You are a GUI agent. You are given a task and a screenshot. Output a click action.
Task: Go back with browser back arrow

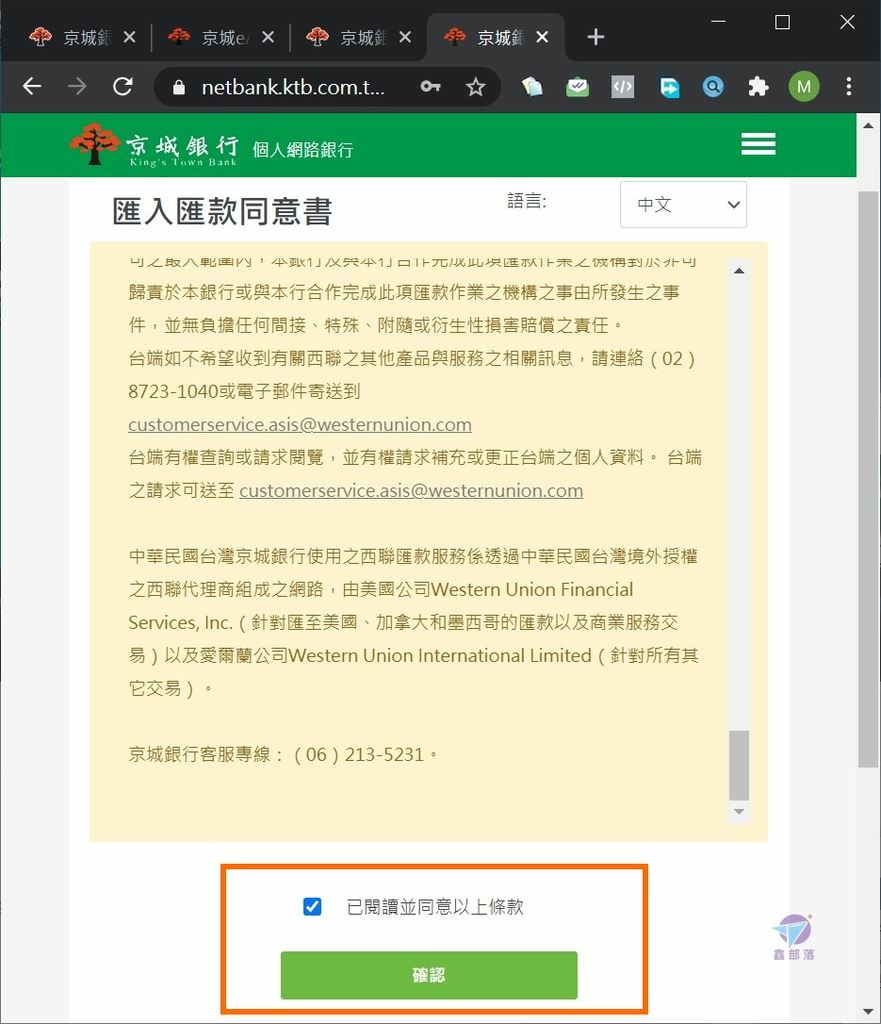(x=31, y=86)
